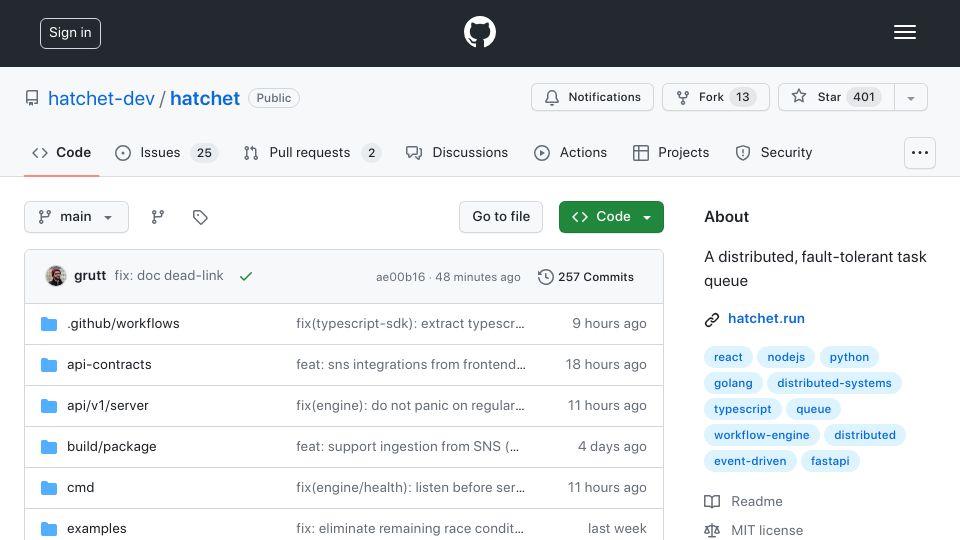Select the nodejs topic tag

(x=786, y=357)
